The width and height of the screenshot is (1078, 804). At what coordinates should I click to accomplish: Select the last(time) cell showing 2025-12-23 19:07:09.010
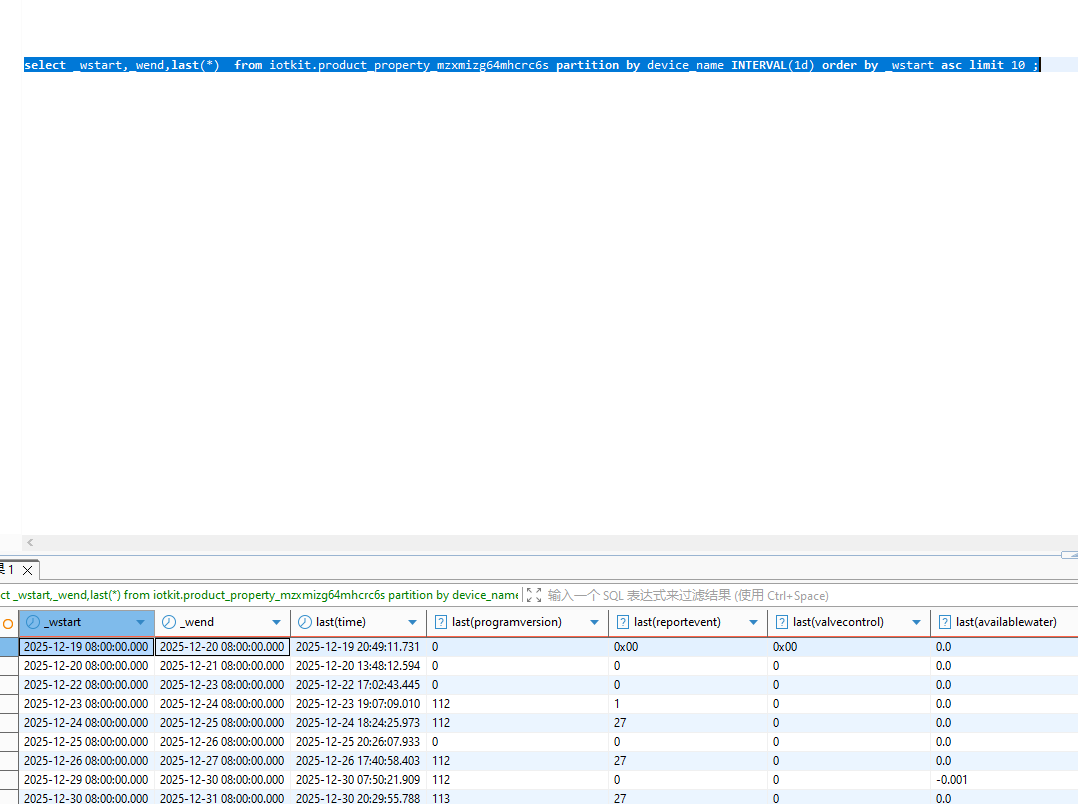358,704
